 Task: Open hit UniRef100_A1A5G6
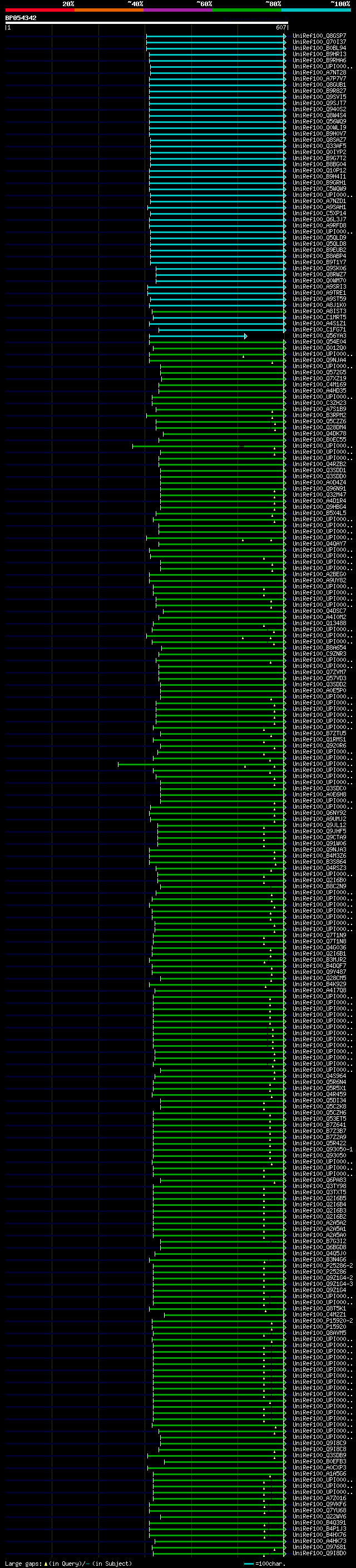click(x=319, y=1473)
